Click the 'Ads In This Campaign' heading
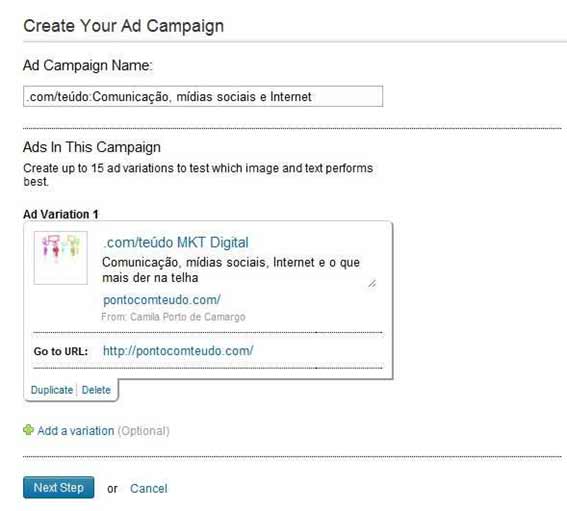 click(x=92, y=147)
